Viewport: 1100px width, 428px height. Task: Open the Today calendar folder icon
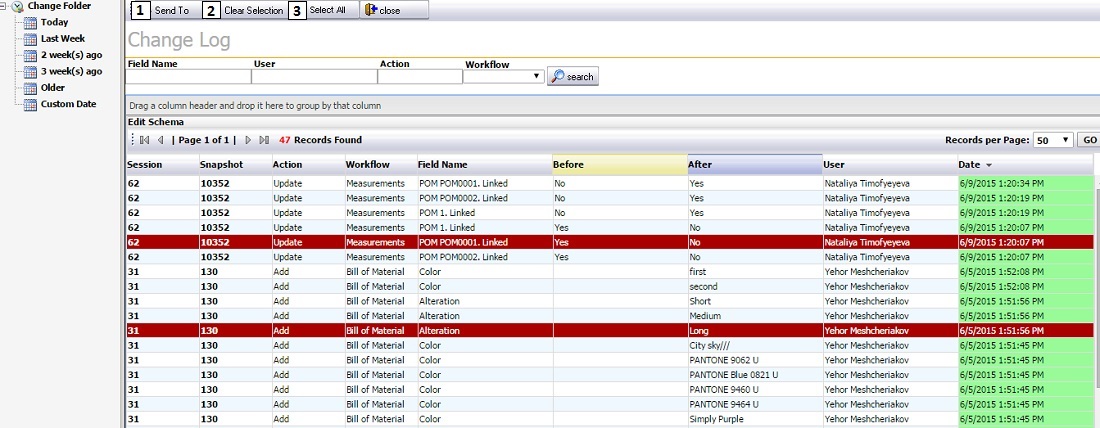point(30,22)
